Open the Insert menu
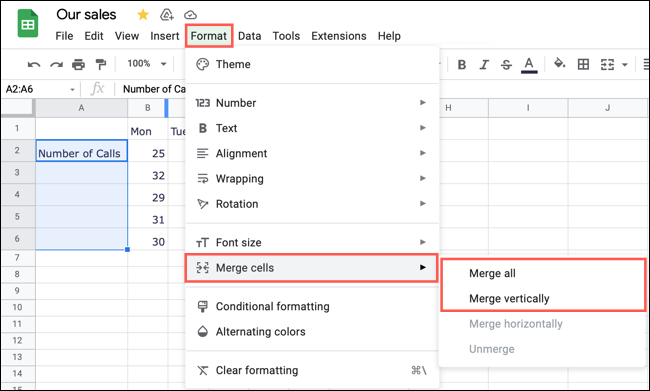 165,36
